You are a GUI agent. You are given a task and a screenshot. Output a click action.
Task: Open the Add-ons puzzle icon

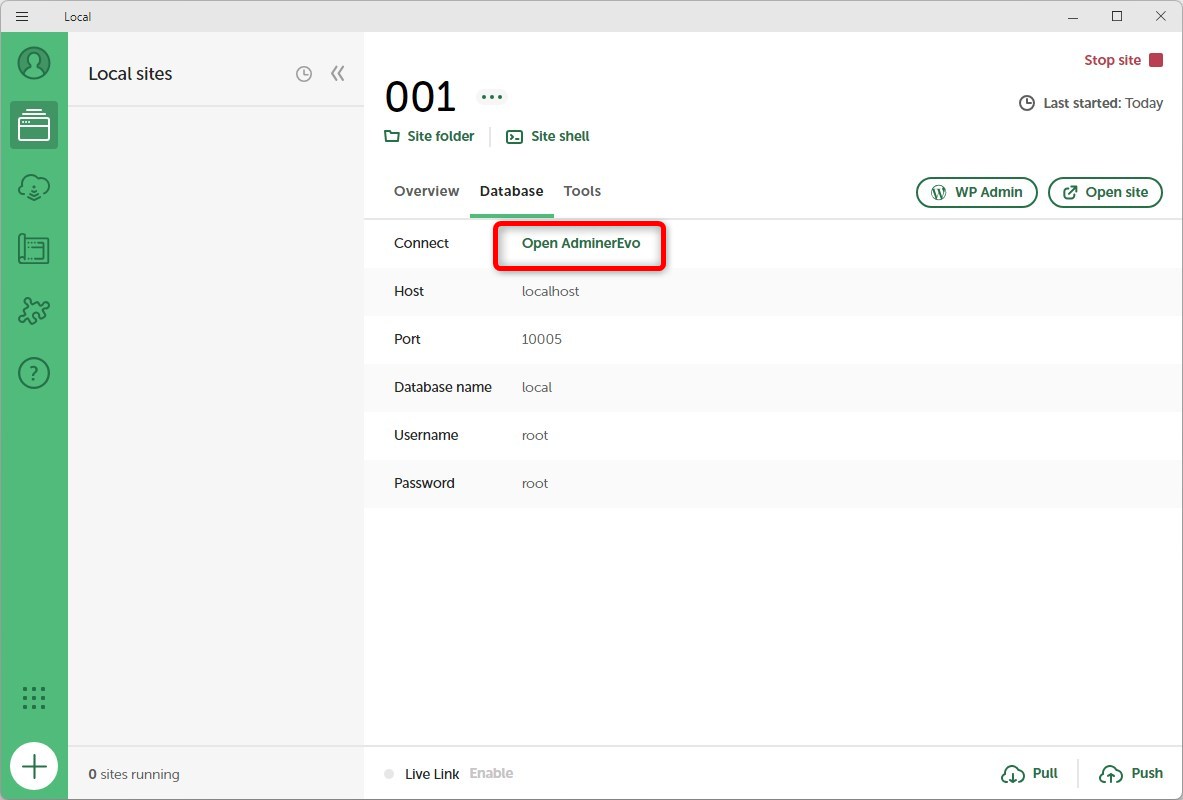click(x=34, y=310)
